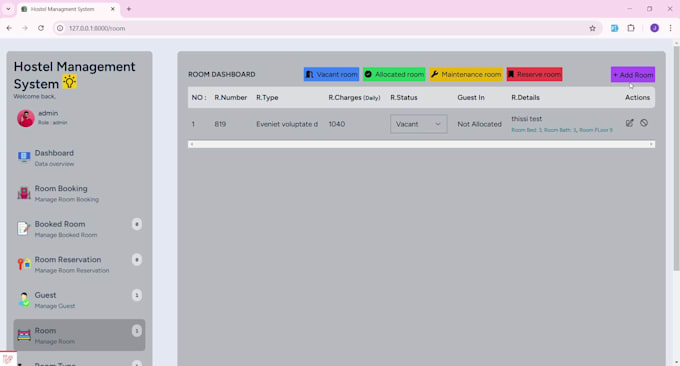
Task: Click the Guest In column header
Action: pos(471,98)
